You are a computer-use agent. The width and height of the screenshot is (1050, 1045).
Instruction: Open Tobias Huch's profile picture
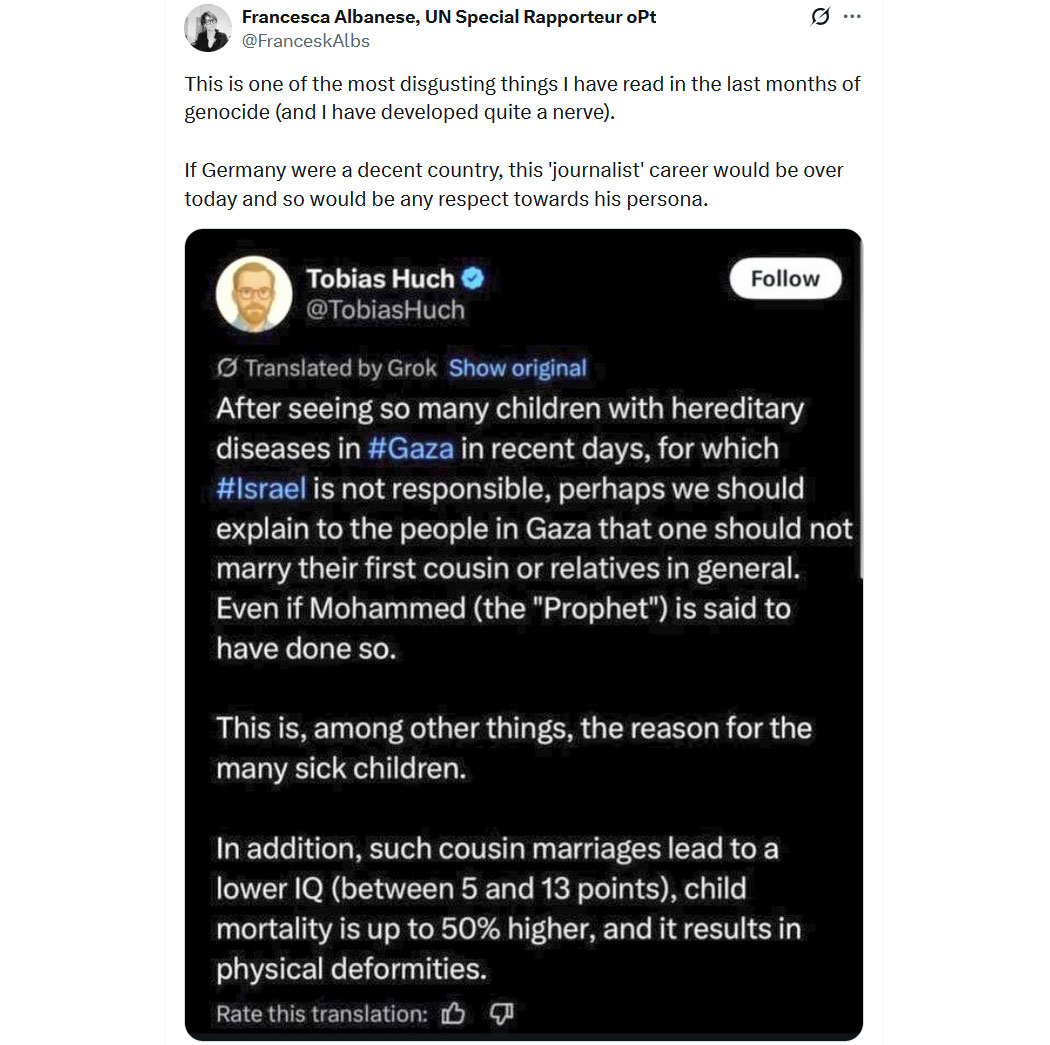[x=254, y=294]
